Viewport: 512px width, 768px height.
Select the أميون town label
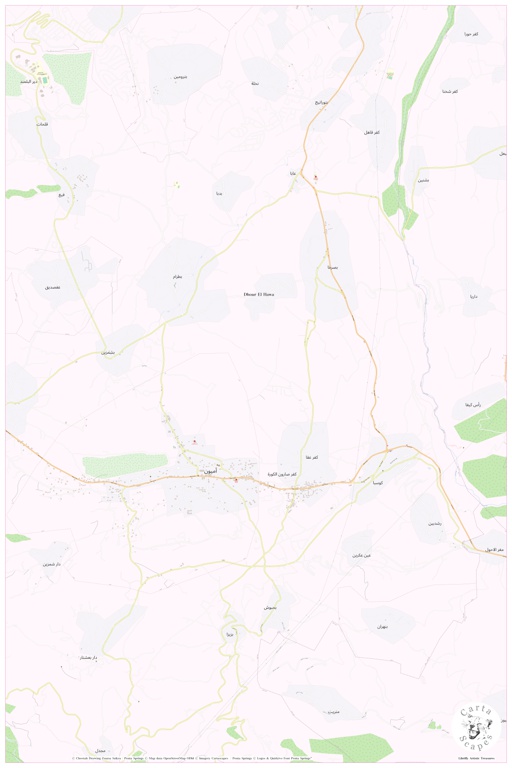(x=209, y=471)
